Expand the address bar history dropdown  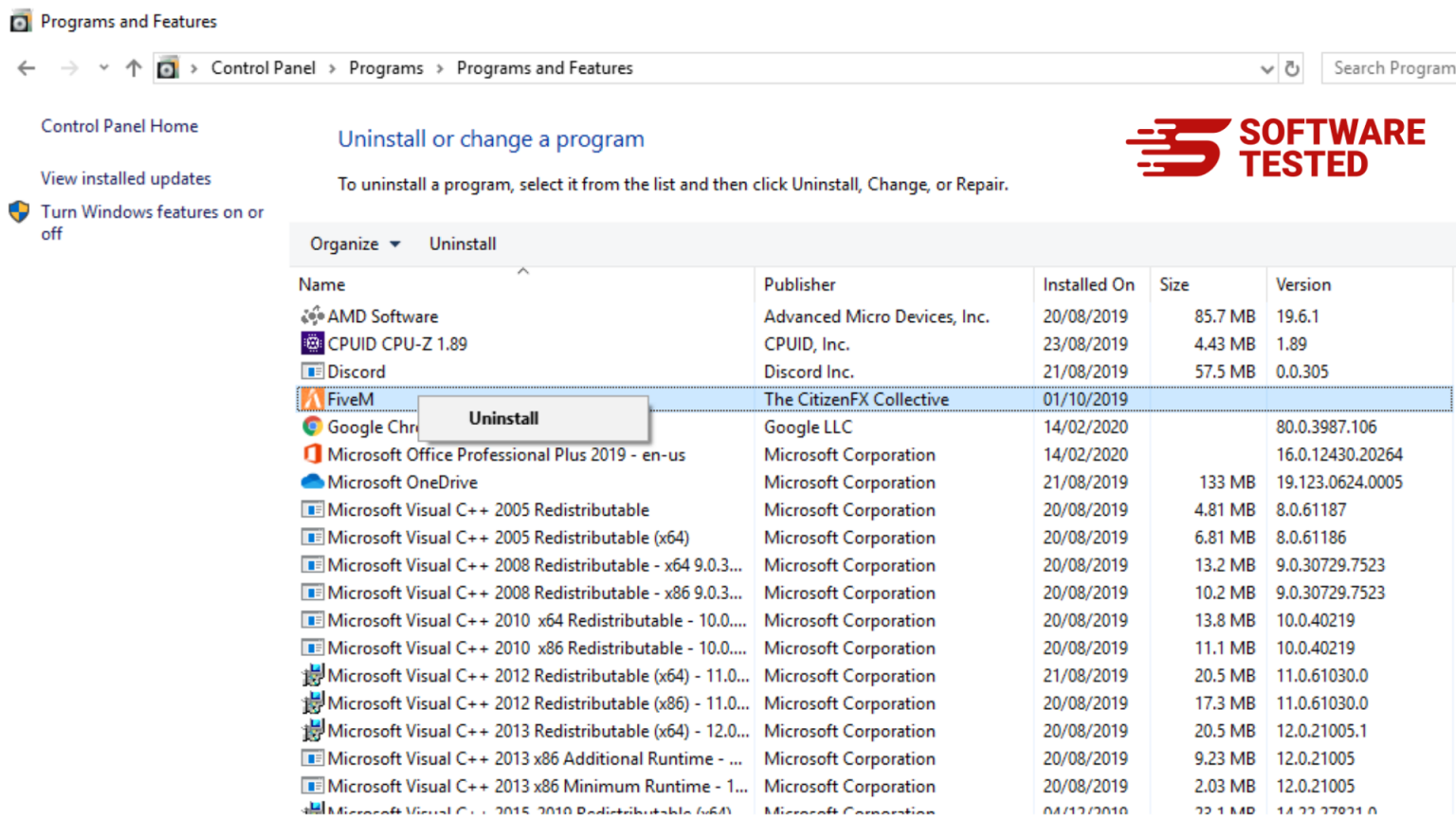click(1266, 68)
